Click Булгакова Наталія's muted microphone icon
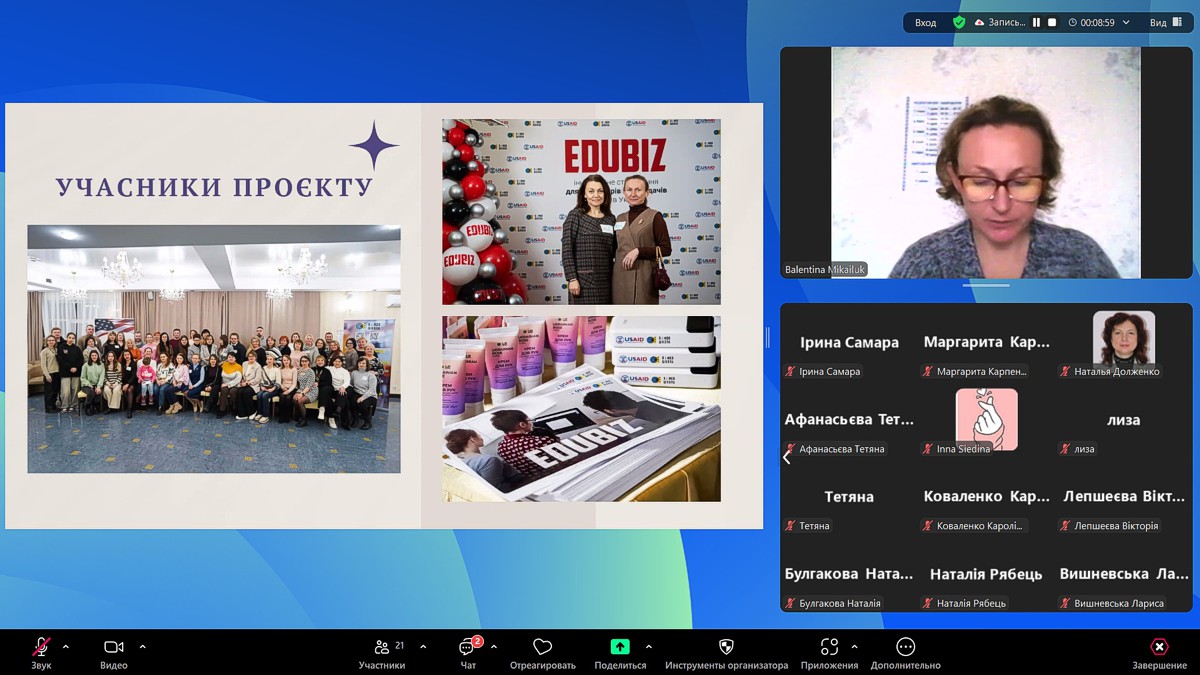 pos(790,604)
